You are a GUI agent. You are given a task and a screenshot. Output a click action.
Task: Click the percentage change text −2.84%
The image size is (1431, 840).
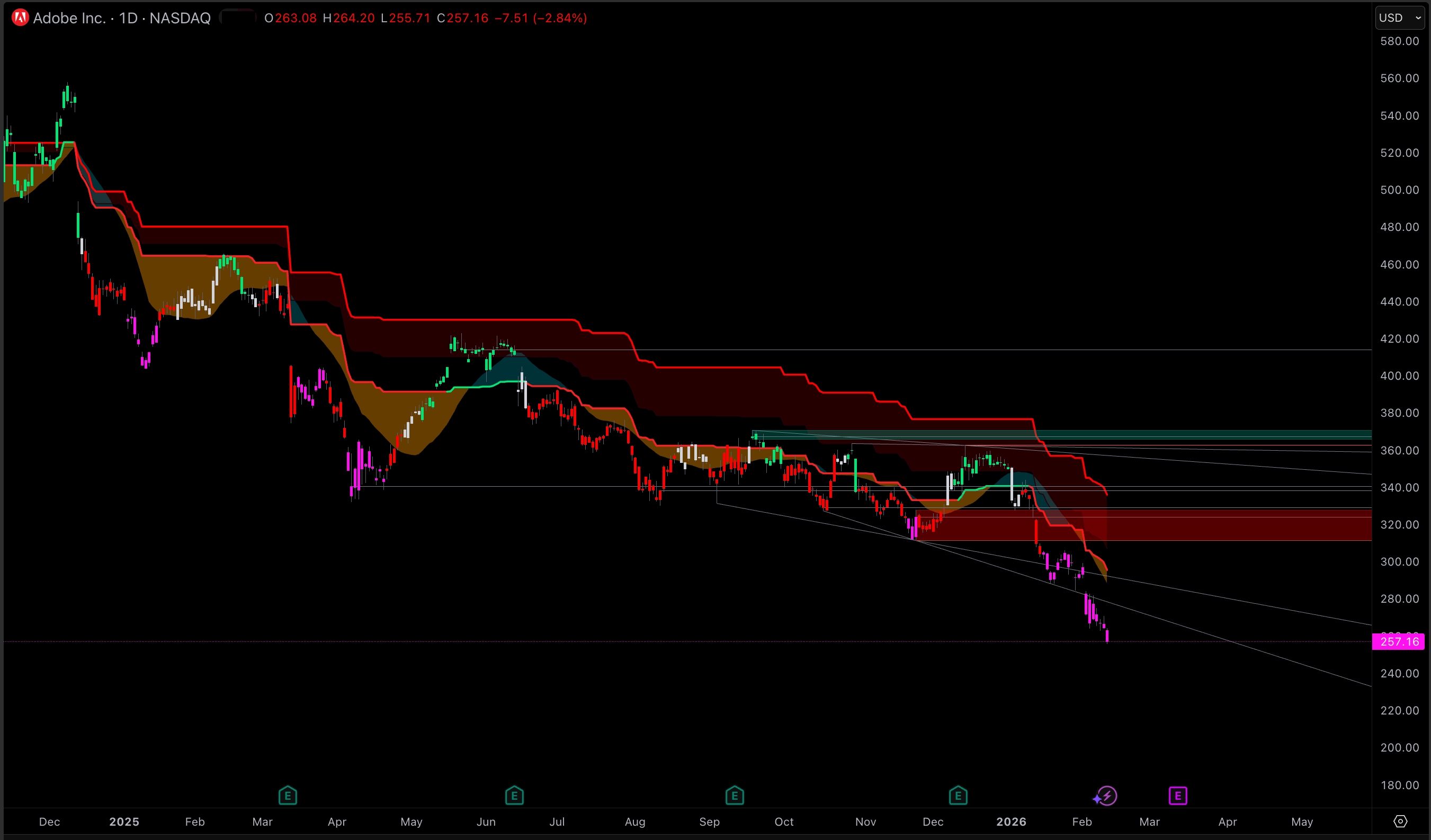coord(560,18)
